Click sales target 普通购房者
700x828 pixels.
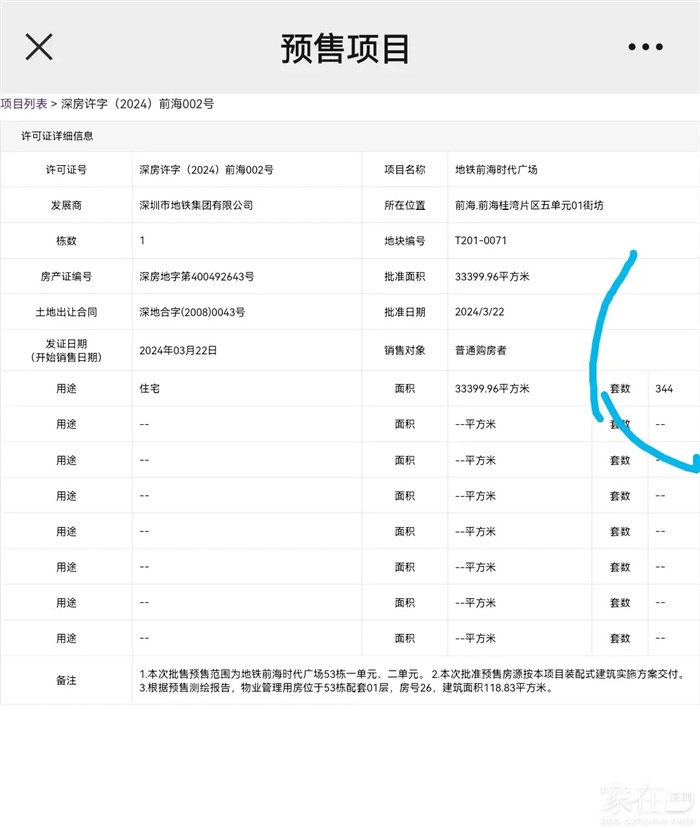480,351
